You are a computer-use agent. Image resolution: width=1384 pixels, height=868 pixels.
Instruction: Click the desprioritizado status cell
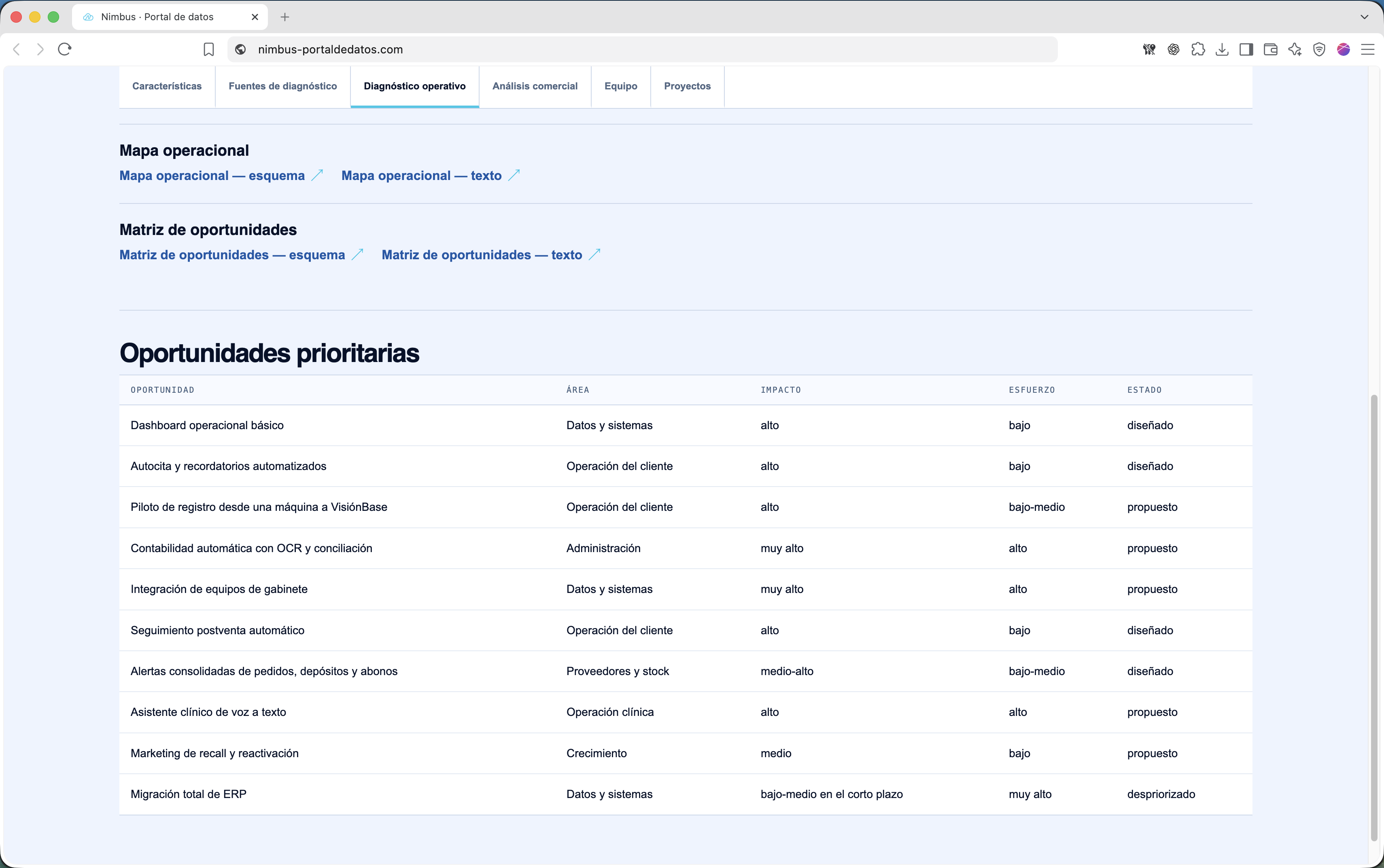pyautogui.click(x=1161, y=794)
